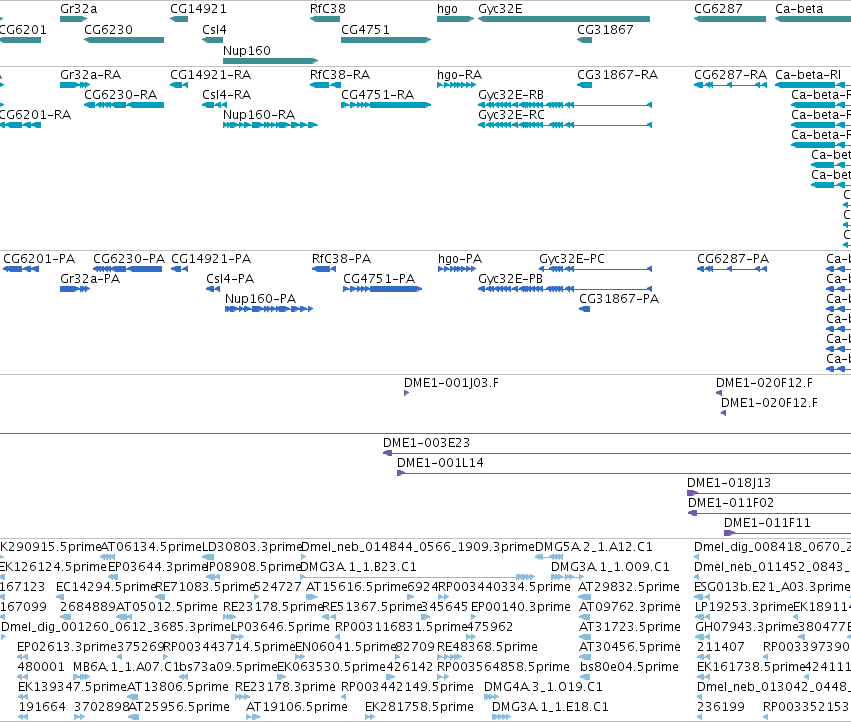The height and width of the screenshot is (722, 851).
Task: Click the DMG3A.1_1.B23.C1 EST label
Action: [x=358, y=567]
